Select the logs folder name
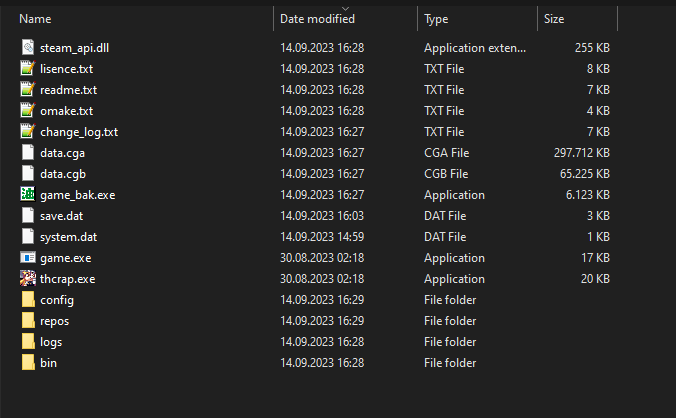This screenshot has height=418, width=676. pos(51,342)
